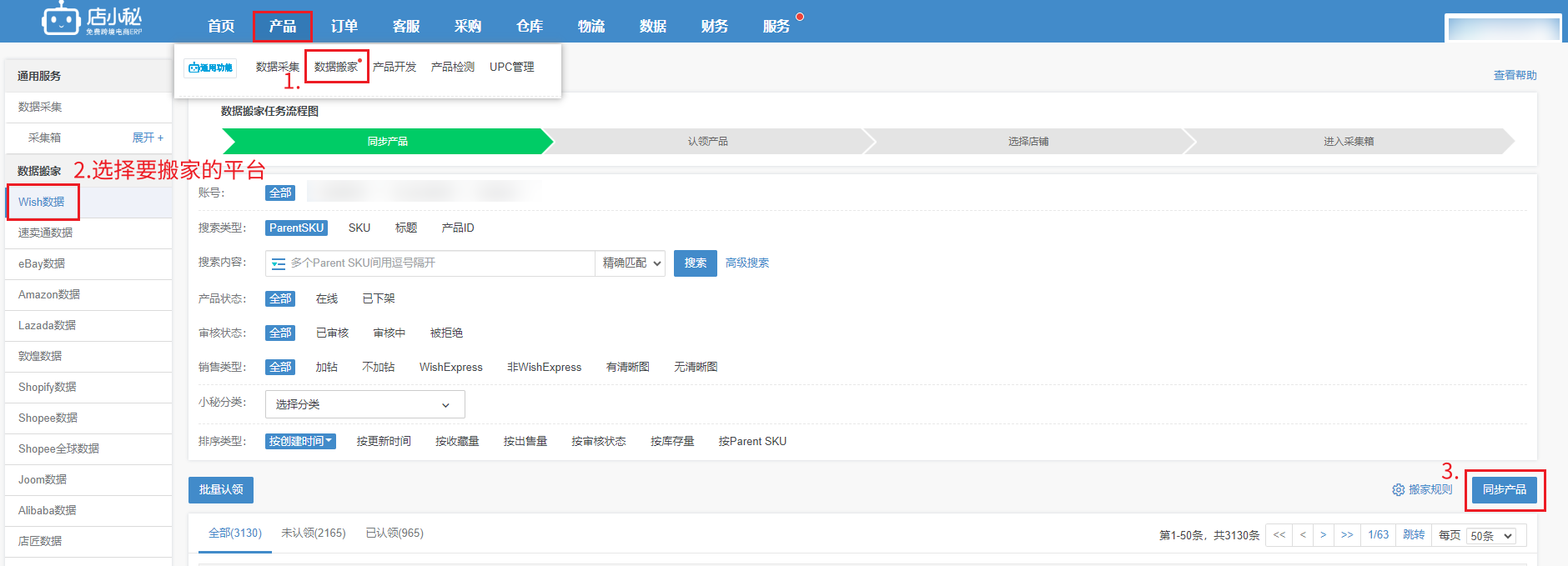The width and height of the screenshot is (1568, 566).
Task: Select Amazon数据 in sidebar
Action: [88, 294]
